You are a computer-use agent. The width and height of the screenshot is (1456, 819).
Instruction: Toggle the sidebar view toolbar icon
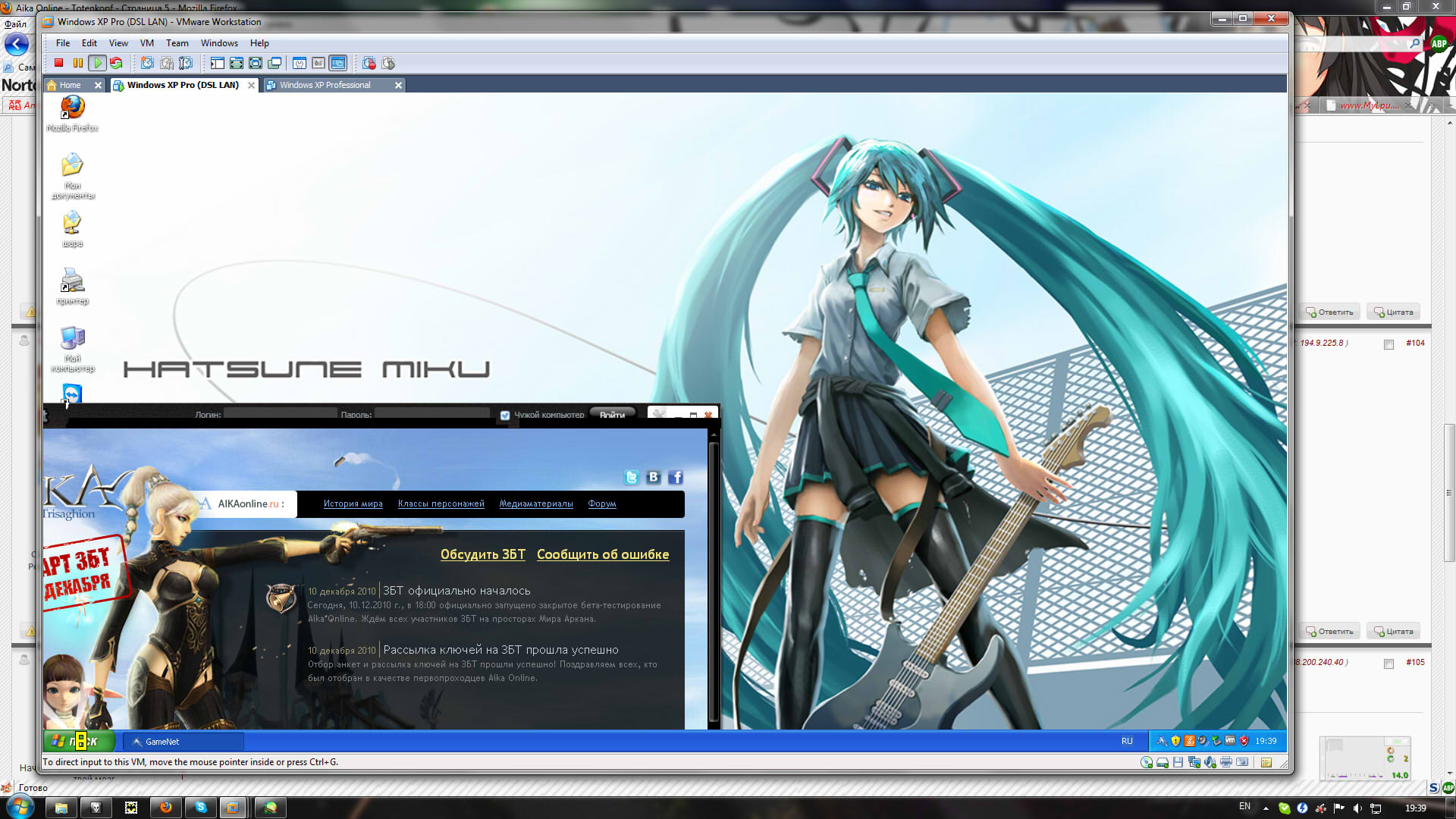click(x=217, y=64)
